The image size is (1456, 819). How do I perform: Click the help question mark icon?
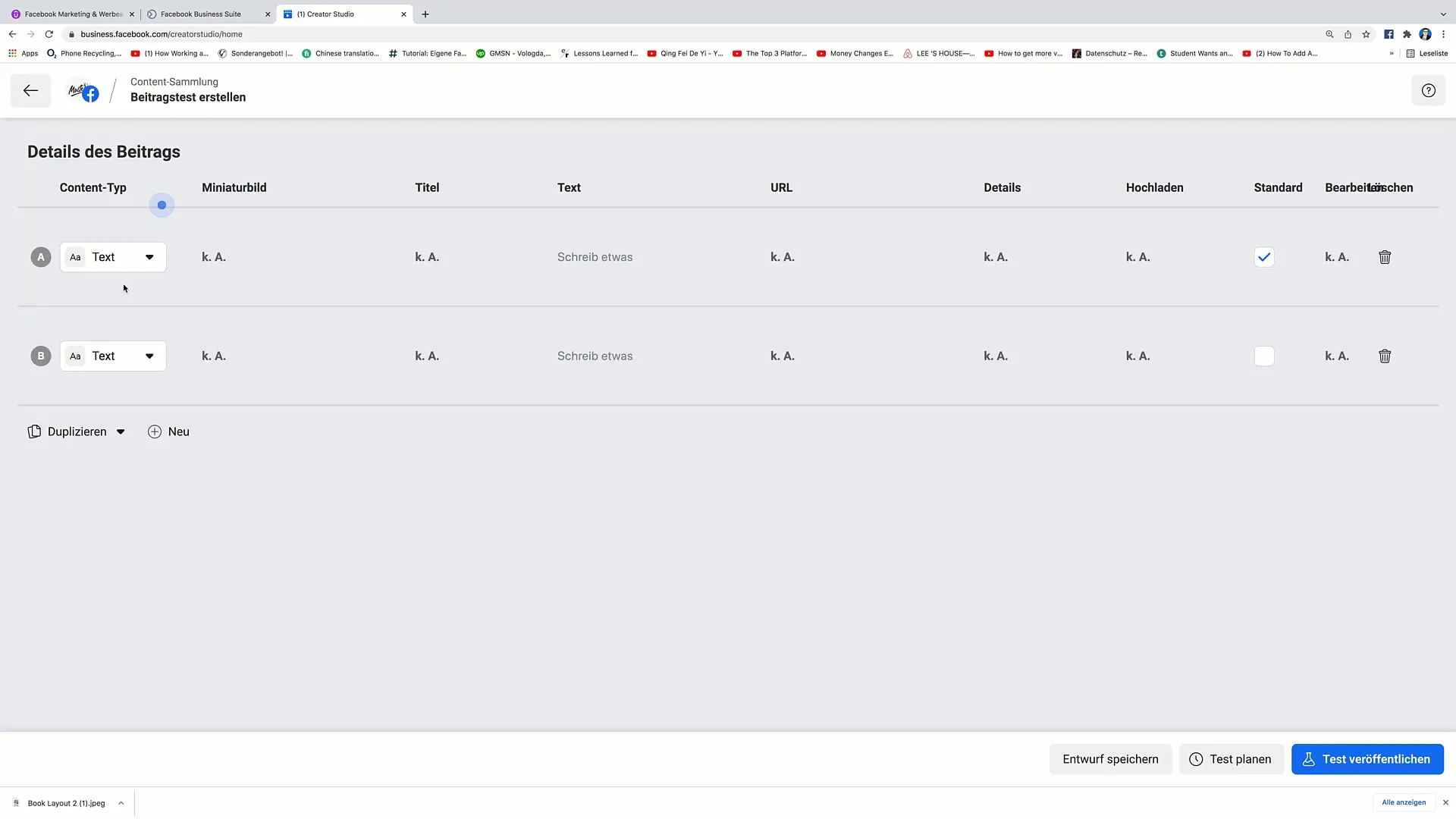tap(1429, 91)
